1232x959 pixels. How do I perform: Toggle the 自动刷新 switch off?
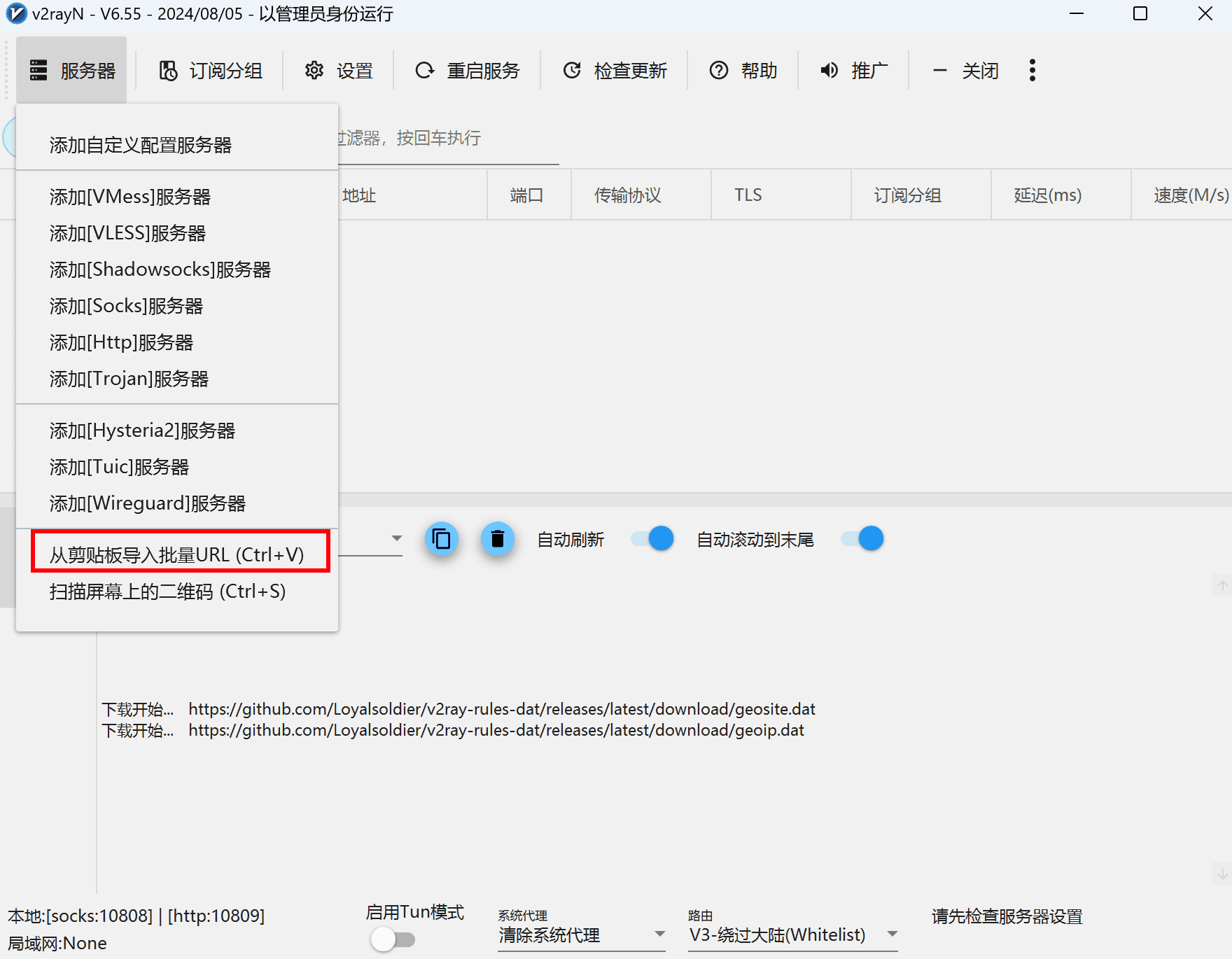click(x=652, y=539)
